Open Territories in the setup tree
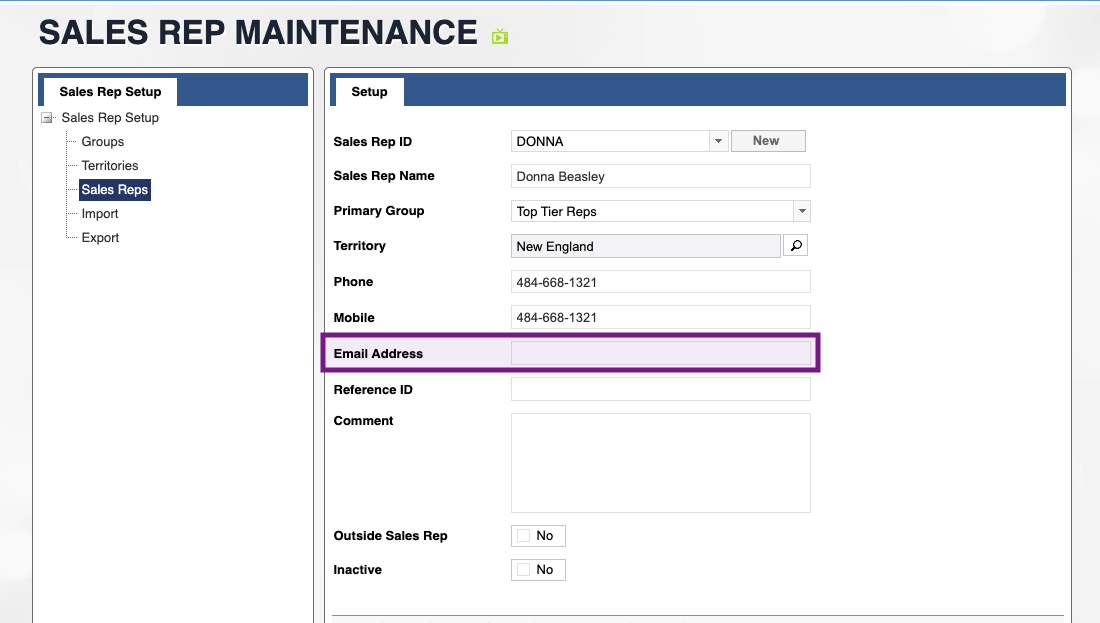 click(x=110, y=166)
